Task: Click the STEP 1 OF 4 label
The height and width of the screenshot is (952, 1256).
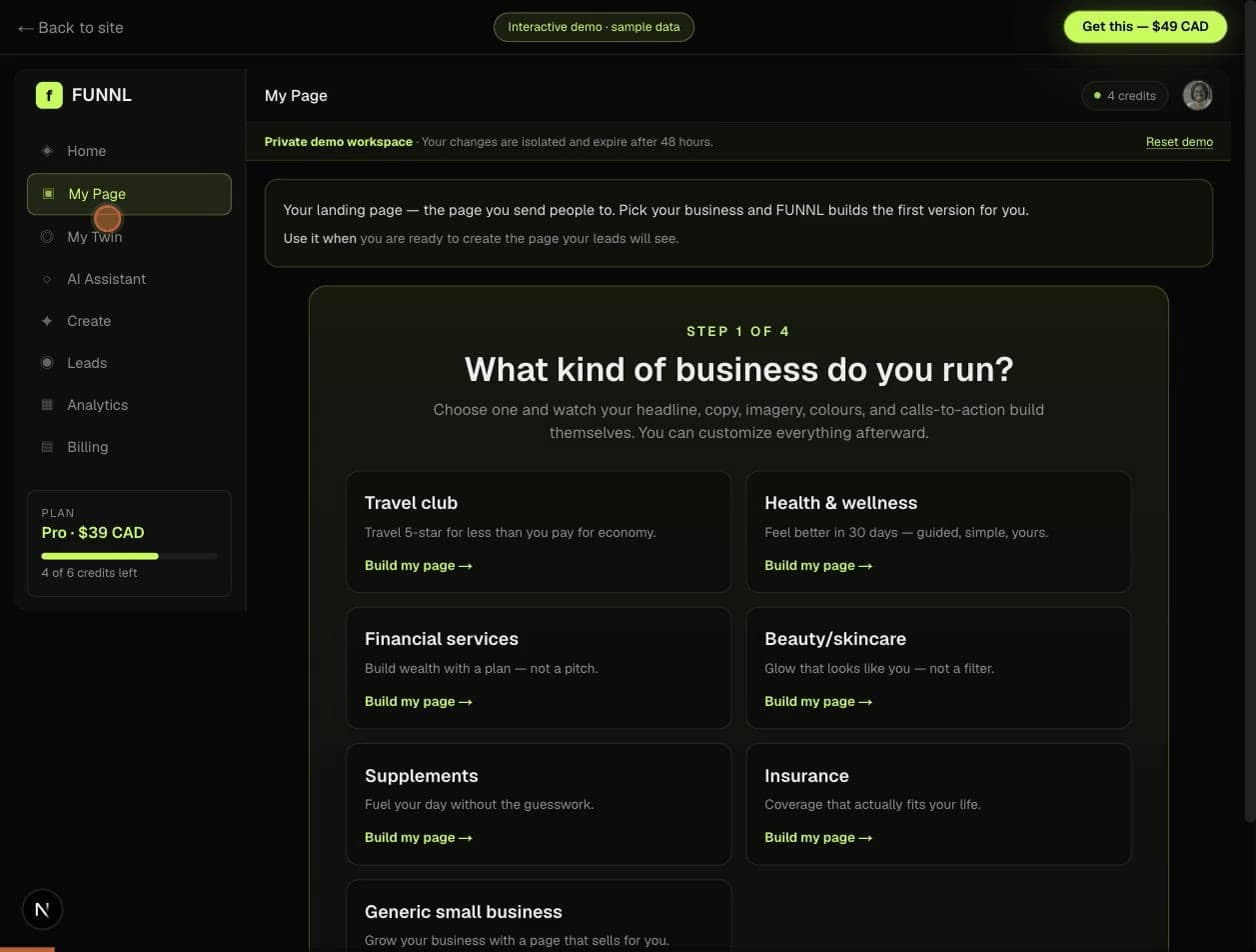Action: coord(738,332)
